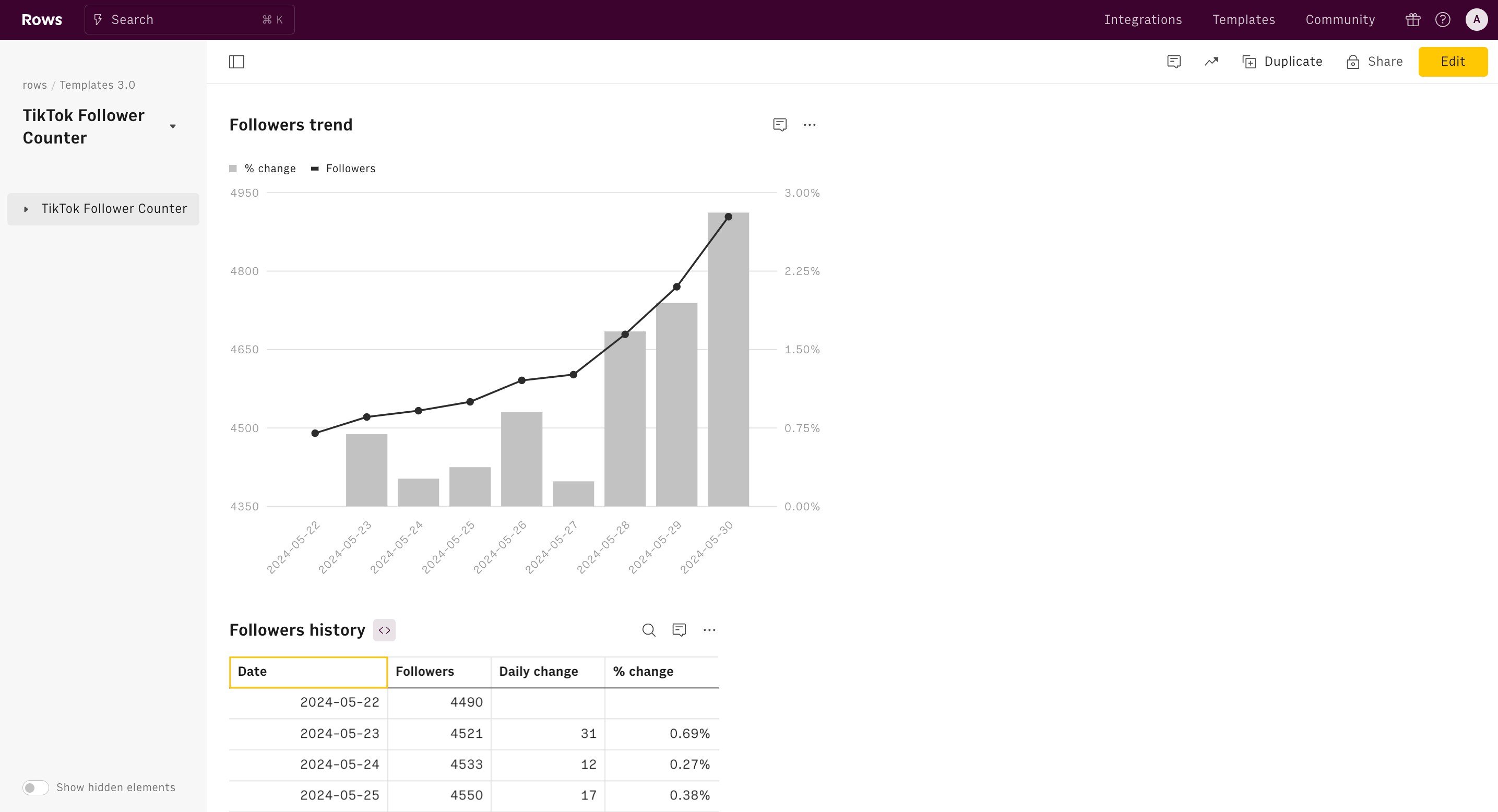Open the rows breadcrumb link

point(34,85)
